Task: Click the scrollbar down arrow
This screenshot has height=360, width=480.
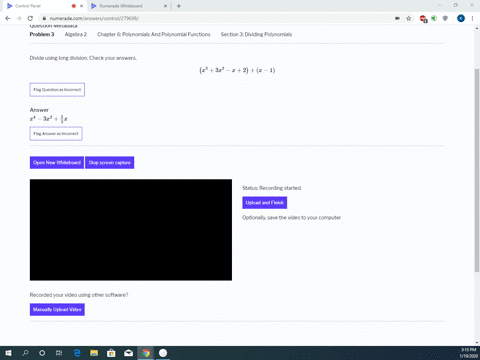Action: (x=477, y=342)
